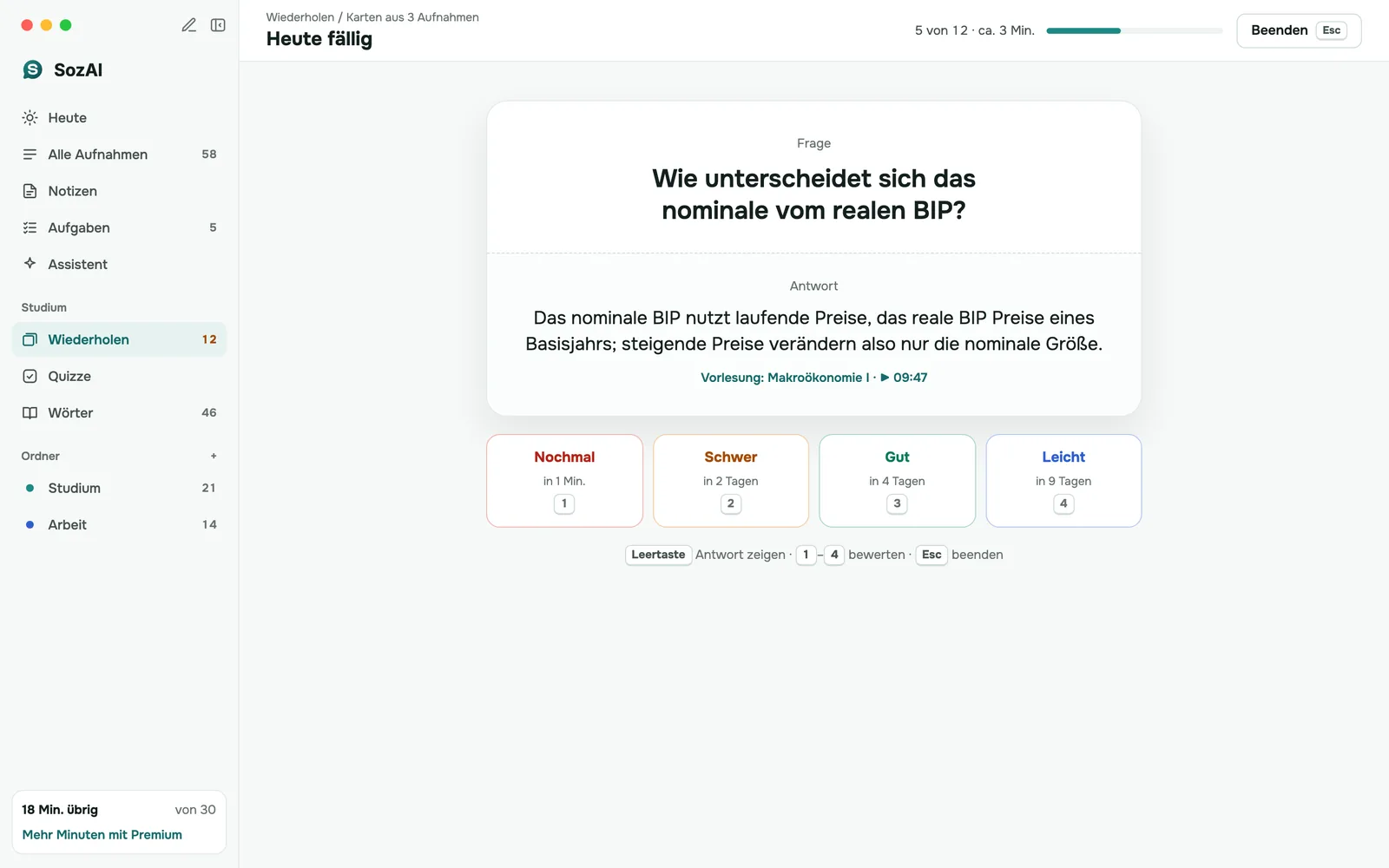Open the Studium folder

[x=119, y=488]
